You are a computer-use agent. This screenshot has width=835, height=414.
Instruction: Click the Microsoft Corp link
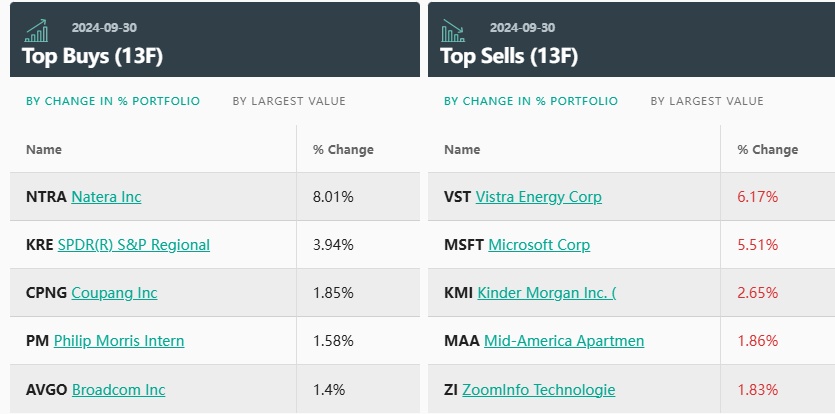[x=539, y=245]
